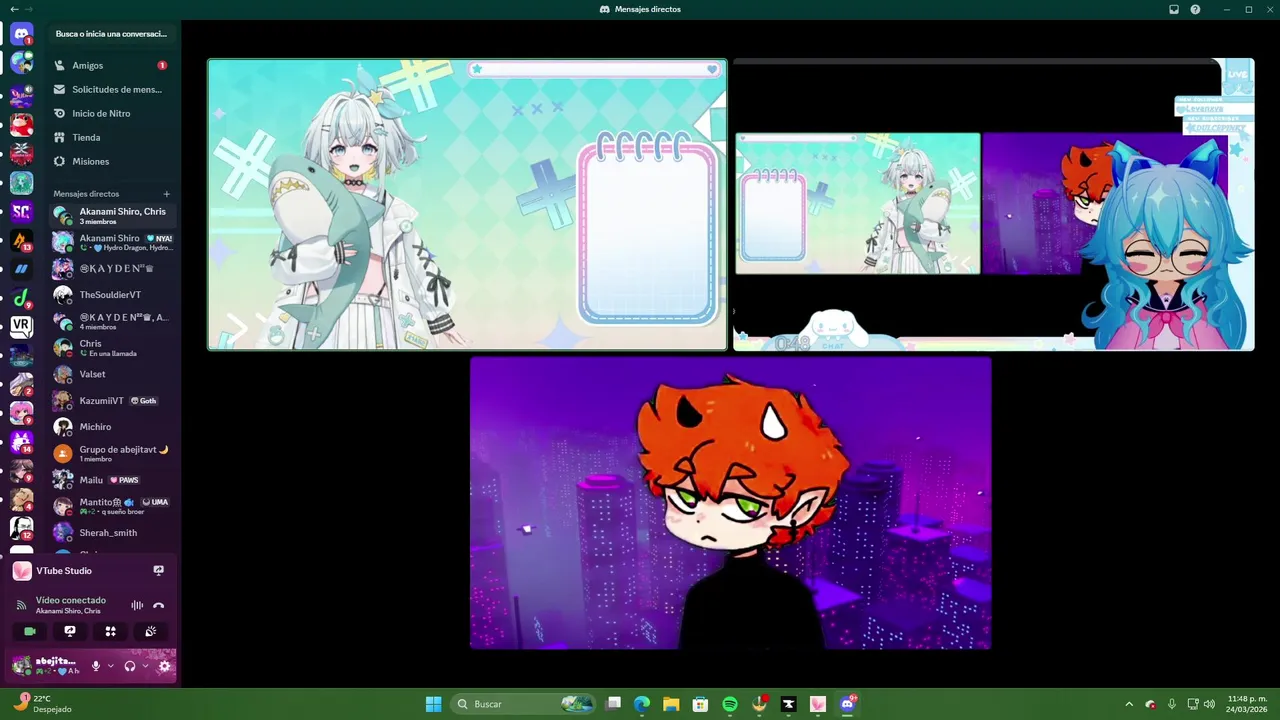This screenshot has width=1280, height=720.
Task: Open the TikTok-logo server icon
Action: (21, 298)
